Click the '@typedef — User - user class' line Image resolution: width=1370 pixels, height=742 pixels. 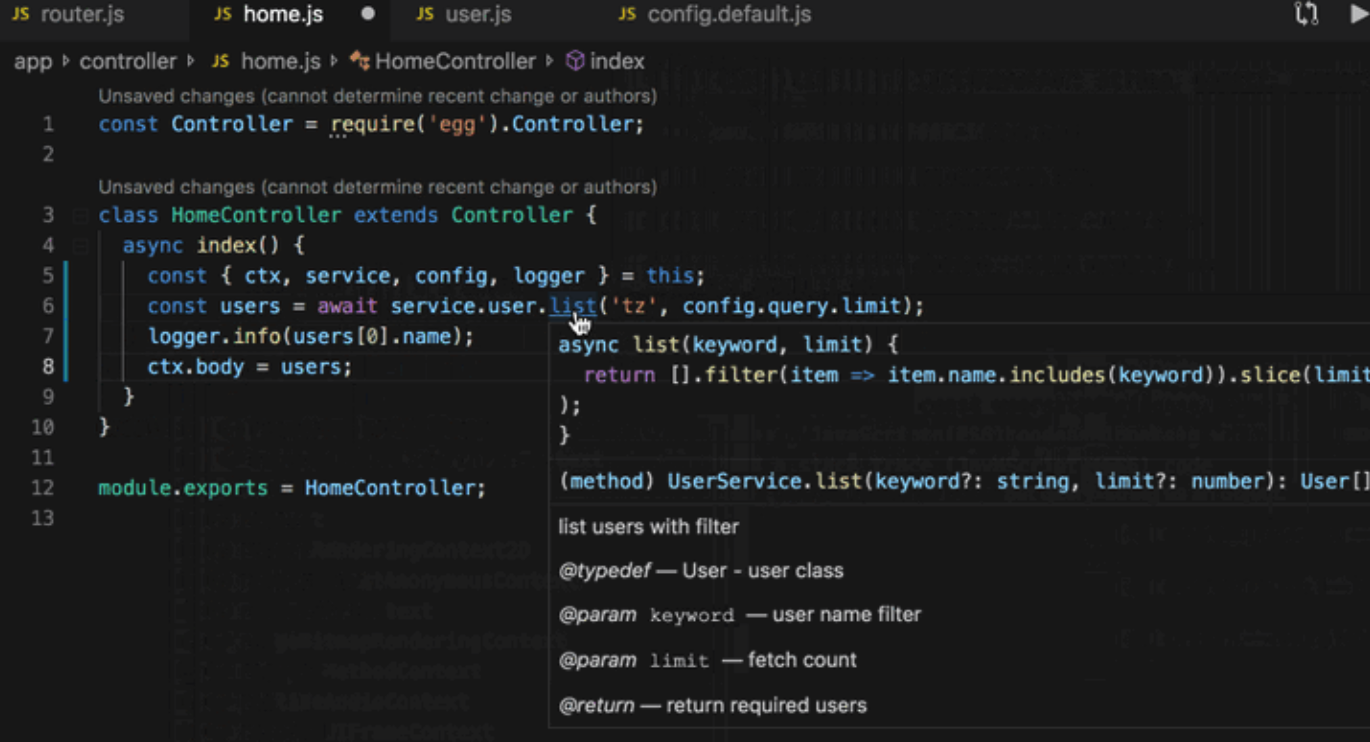[x=701, y=571]
